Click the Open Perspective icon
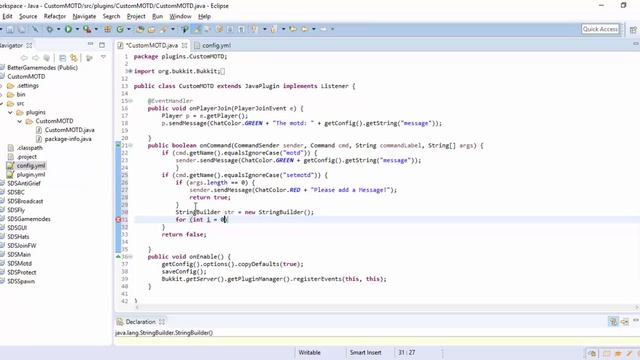Image resolution: width=640 pixels, height=360 pixels. tap(633, 29)
